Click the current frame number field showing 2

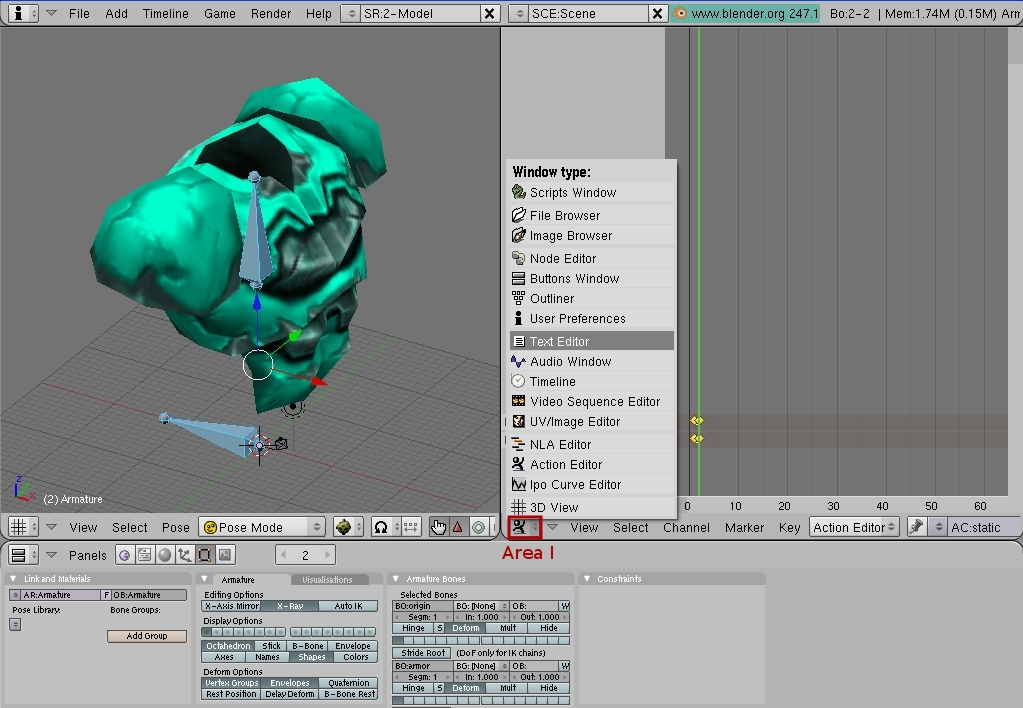coord(305,555)
